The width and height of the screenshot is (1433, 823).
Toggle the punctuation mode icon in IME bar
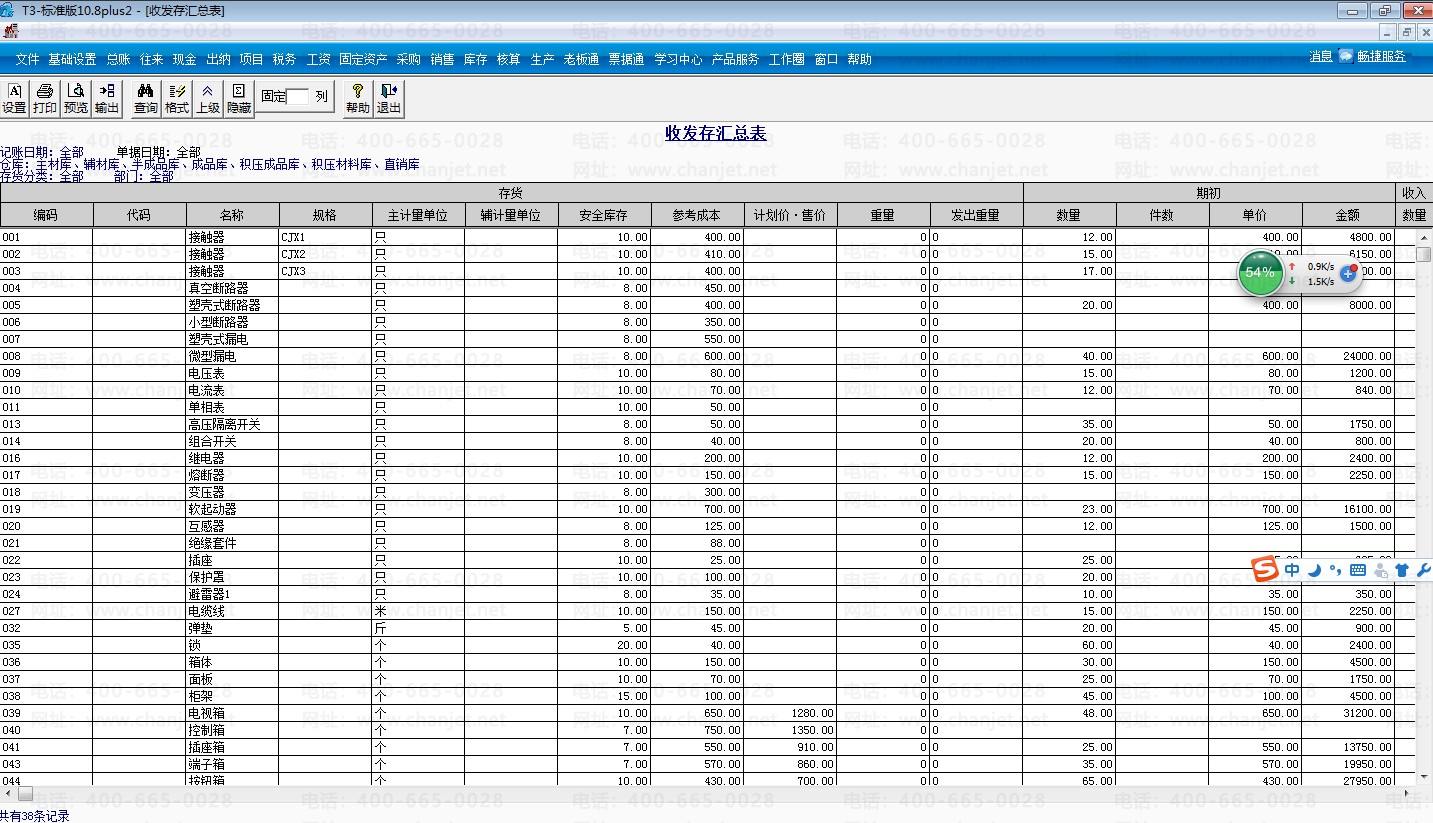(x=1336, y=570)
